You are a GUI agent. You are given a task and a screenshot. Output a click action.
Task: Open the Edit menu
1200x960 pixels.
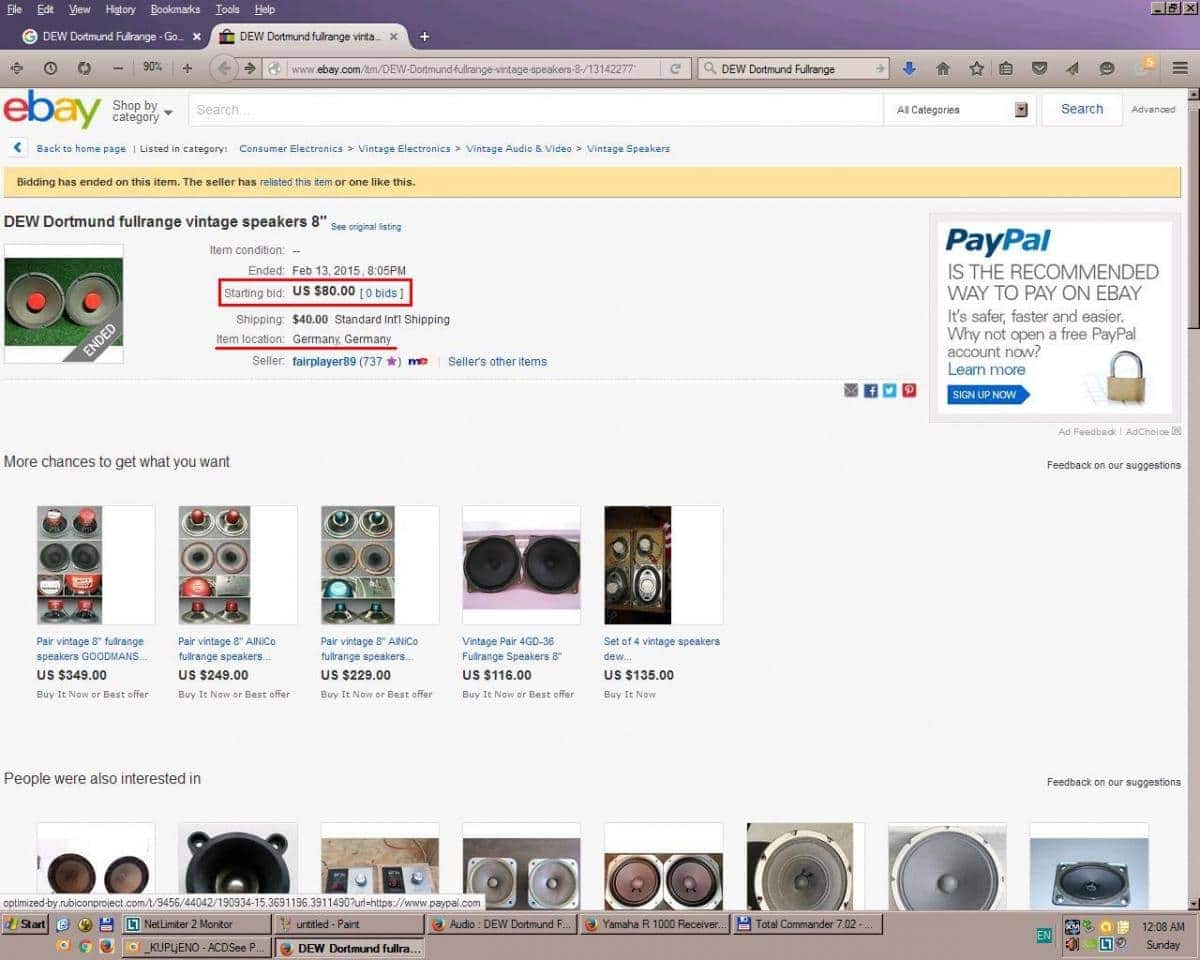click(x=46, y=9)
